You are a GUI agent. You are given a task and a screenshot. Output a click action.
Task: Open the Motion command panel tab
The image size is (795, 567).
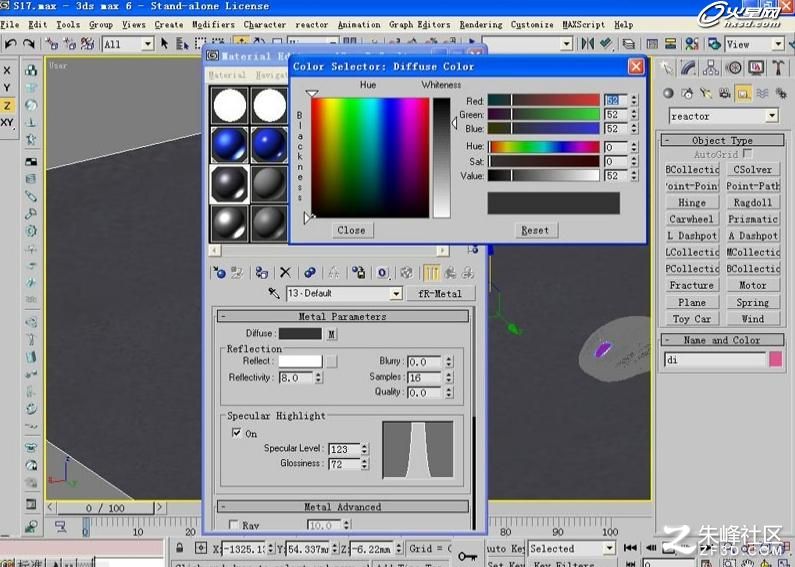pyautogui.click(x=733, y=67)
